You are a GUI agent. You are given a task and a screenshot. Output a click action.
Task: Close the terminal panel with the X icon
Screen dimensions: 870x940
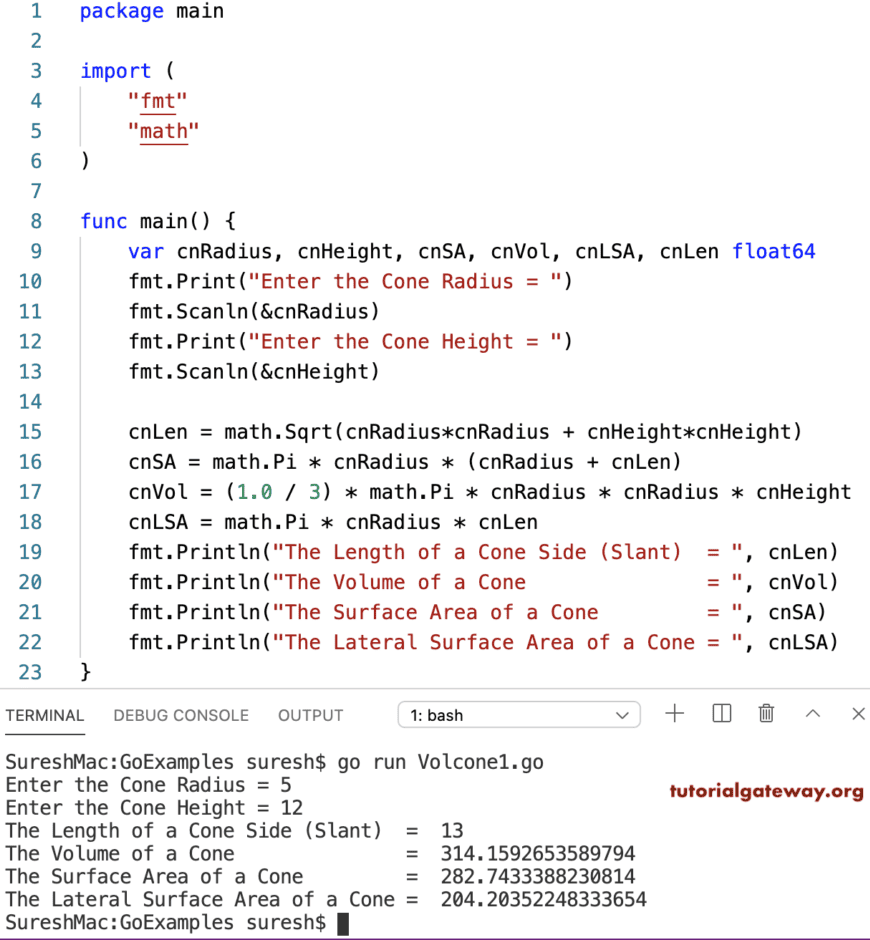[x=857, y=714]
